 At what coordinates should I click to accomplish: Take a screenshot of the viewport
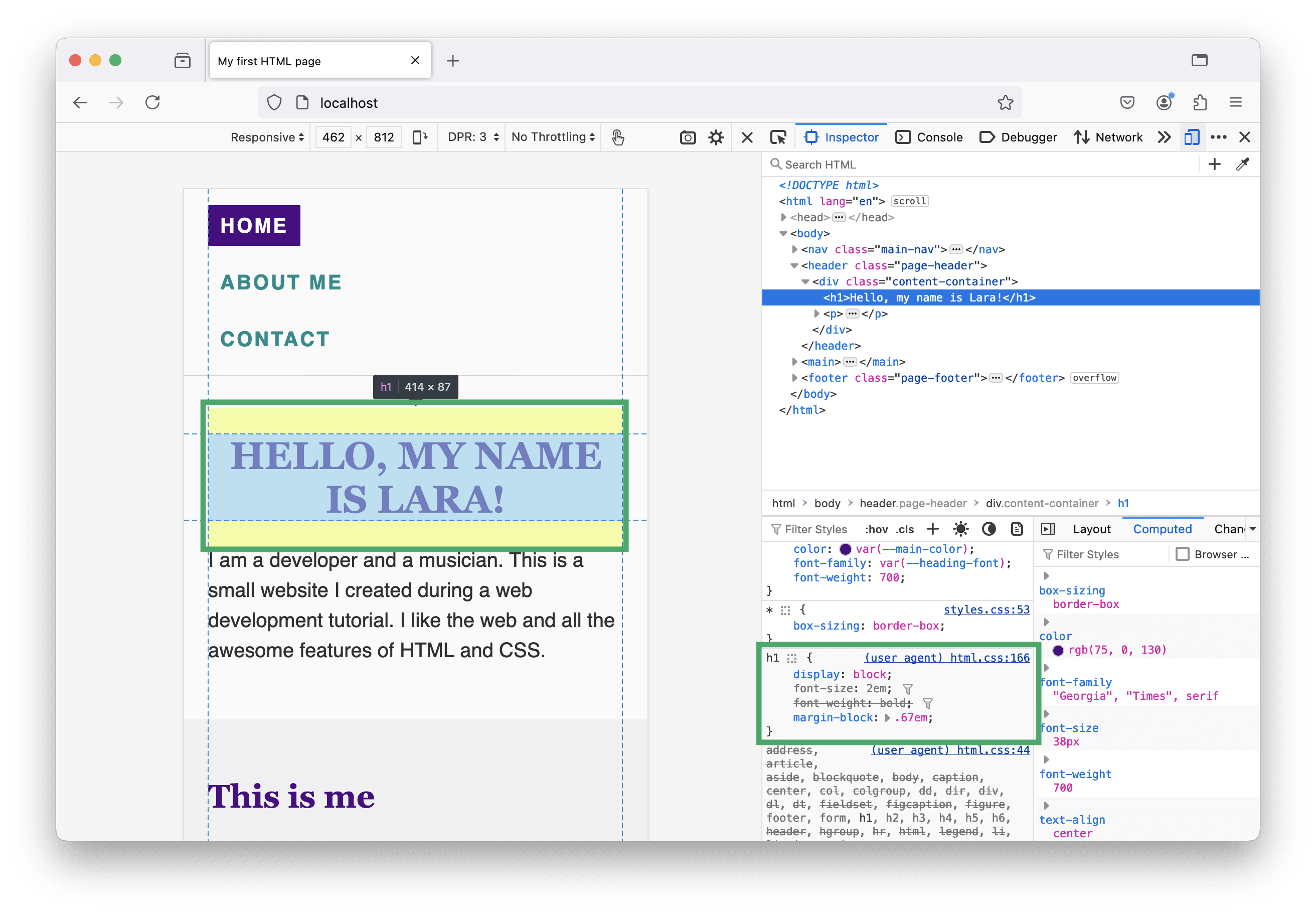(687, 137)
